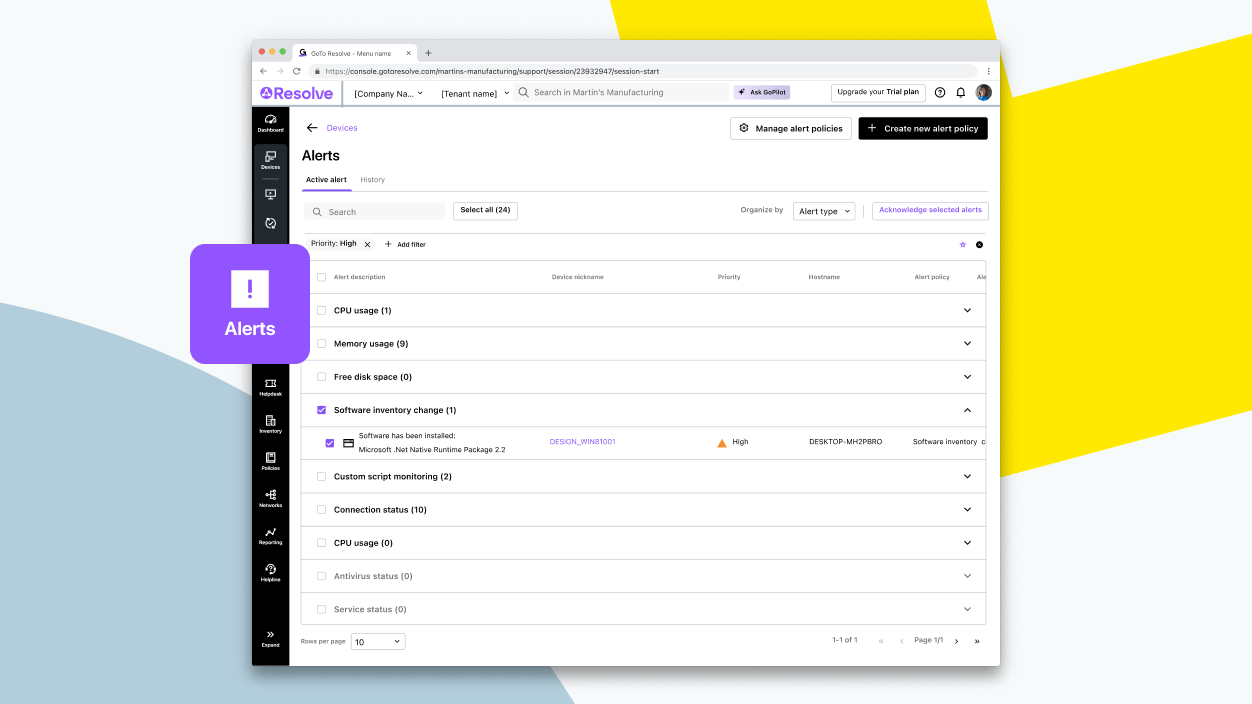Open the Inventory section in the sidebar
Image resolution: width=1252 pixels, height=704 pixels.
pyautogui.click(x=270, y=424)
